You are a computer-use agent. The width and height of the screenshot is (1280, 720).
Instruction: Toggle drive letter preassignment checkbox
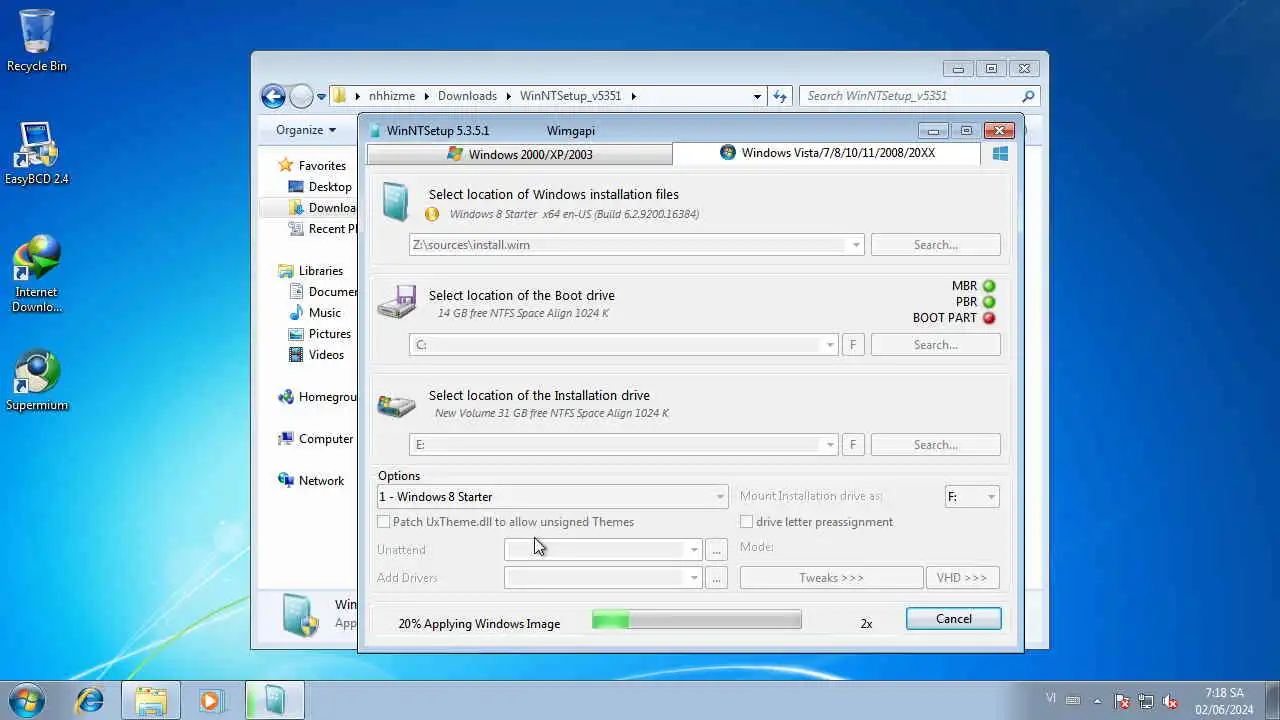(746, 522)
